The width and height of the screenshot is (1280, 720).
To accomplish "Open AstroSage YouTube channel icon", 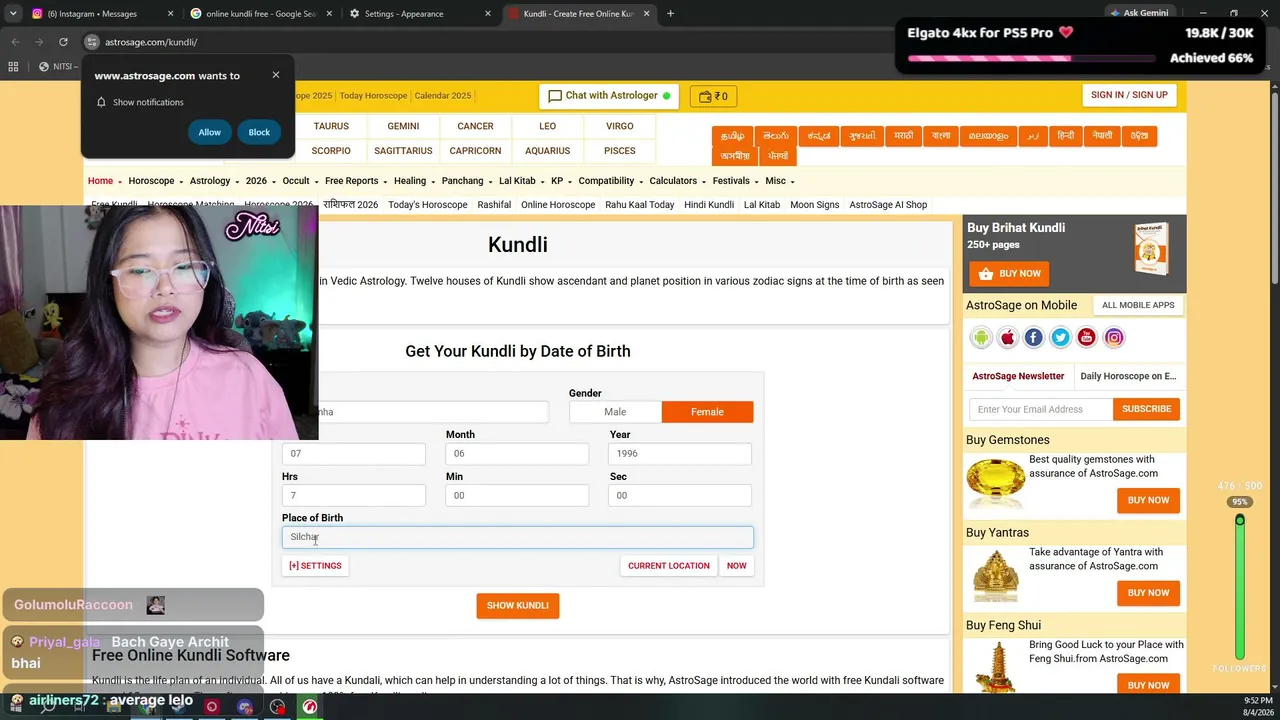I will 1087,338.
